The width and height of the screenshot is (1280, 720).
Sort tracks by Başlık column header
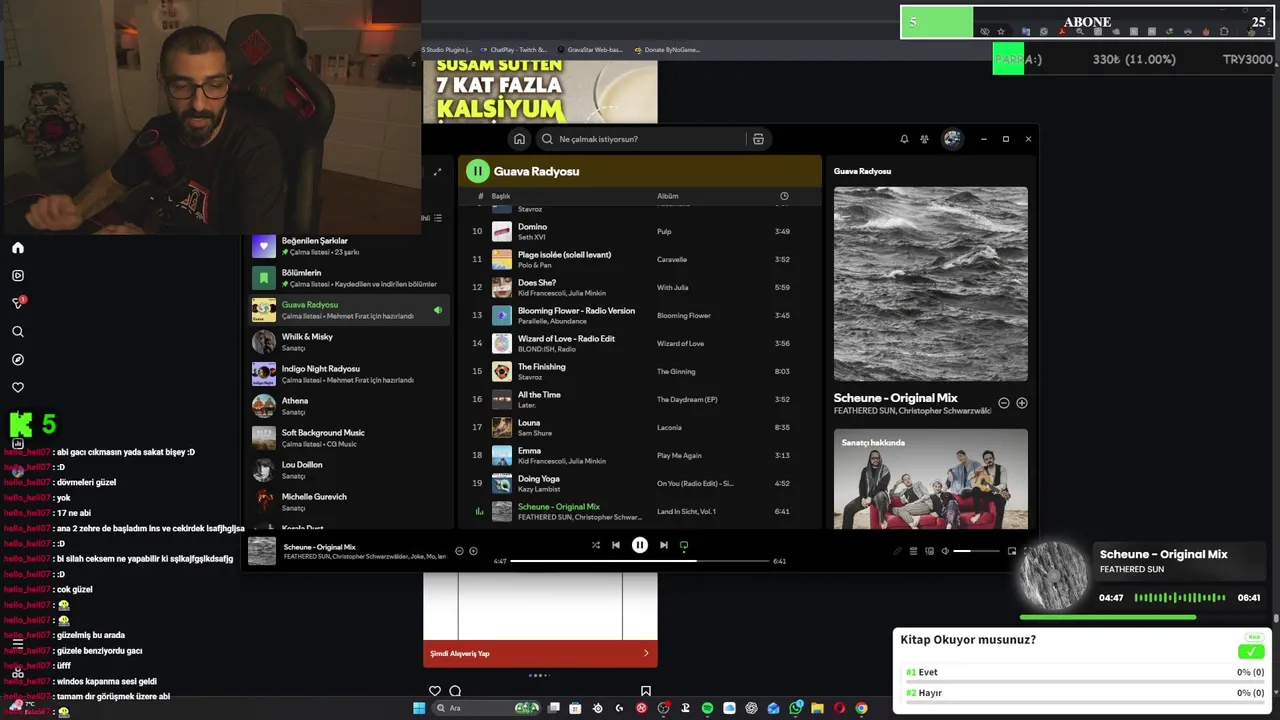coord(501,196)
